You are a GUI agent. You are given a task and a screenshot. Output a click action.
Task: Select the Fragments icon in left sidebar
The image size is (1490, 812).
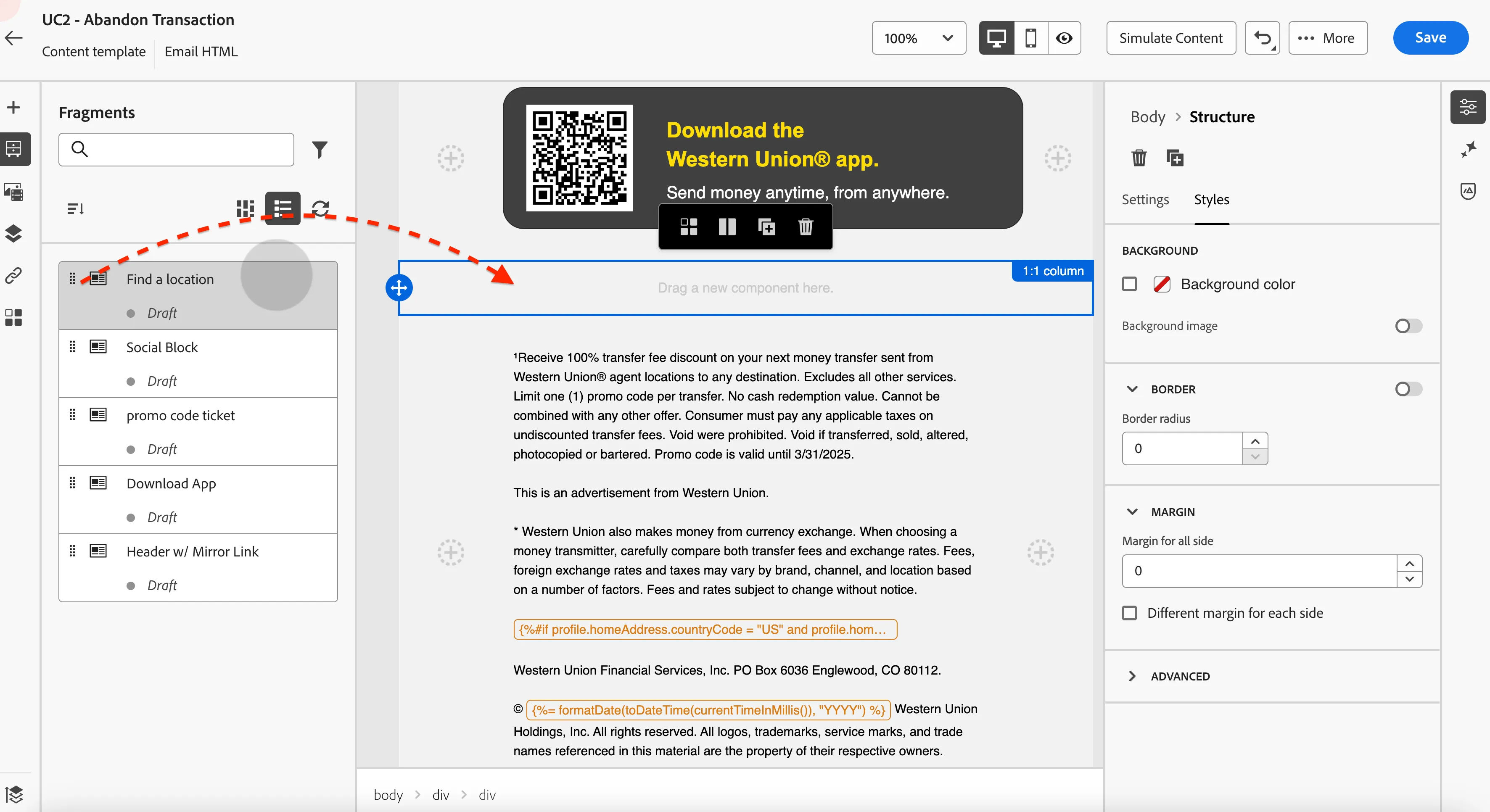coord(13,149)
